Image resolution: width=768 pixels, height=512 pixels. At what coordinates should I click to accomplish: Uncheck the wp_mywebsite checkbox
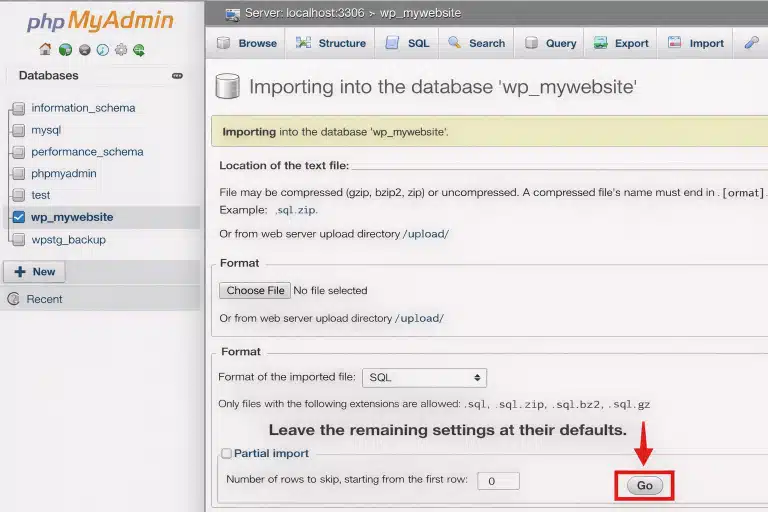coord(19,217)
